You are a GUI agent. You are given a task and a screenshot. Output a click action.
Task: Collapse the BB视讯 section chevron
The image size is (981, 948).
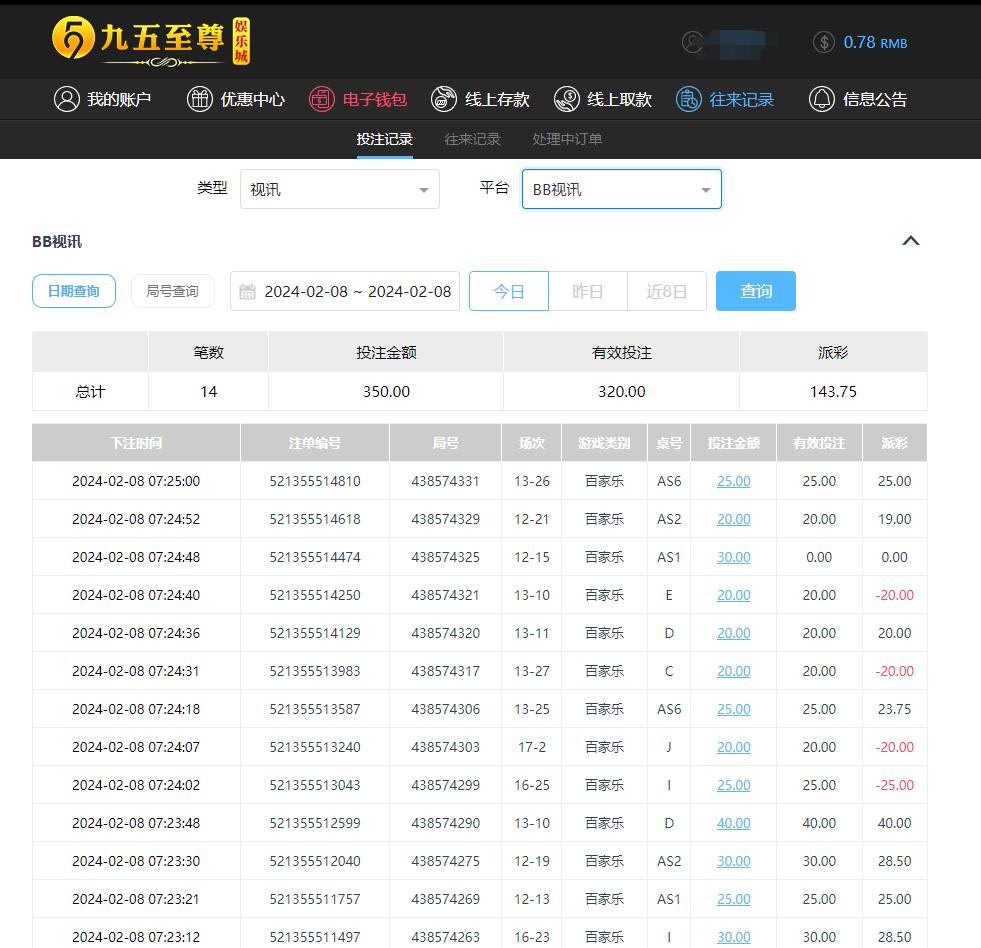(x=910, y=241)
